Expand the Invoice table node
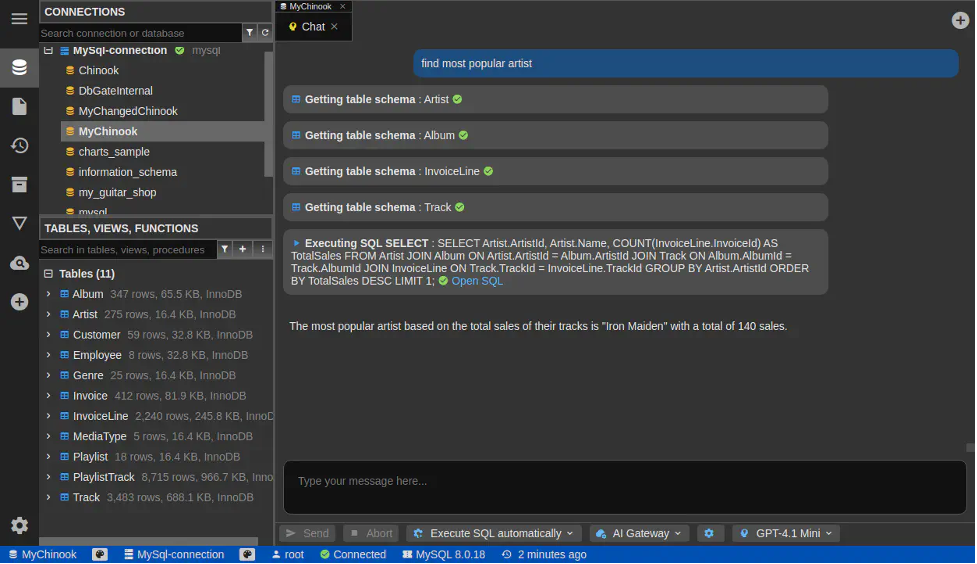This screenshot has width=977, height=564. pyautogui.click(x=49, y=396)
